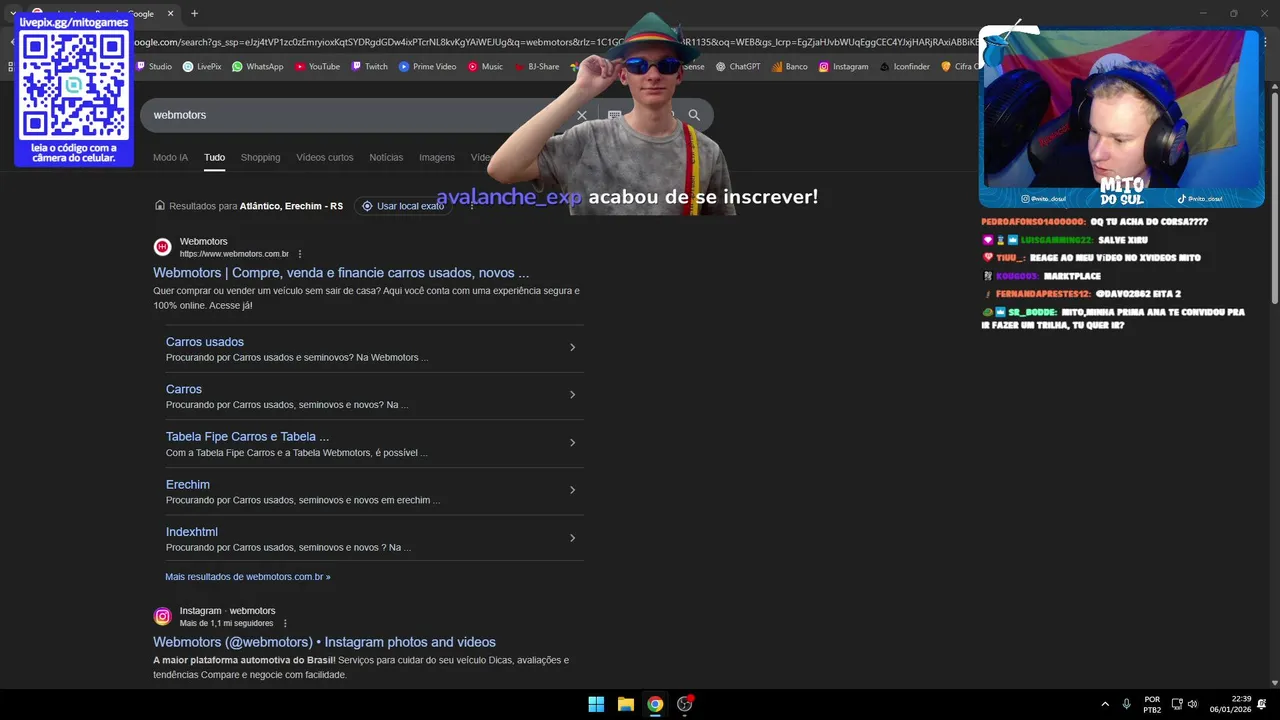Viewport: 1280px width, 720px height.
Task: Open three-dot menu beside Instagram followers text
Action: click(x=285, y=623)
